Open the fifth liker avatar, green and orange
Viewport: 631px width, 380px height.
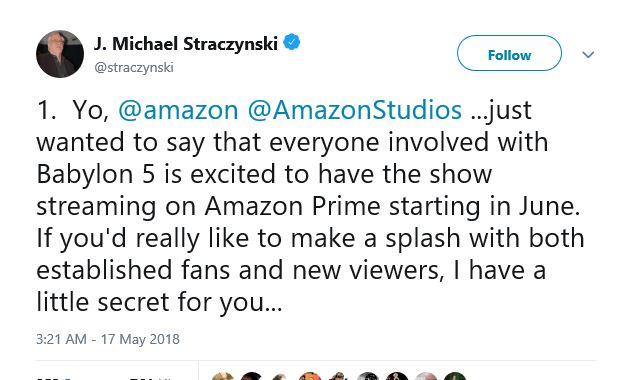coord(338,376)
